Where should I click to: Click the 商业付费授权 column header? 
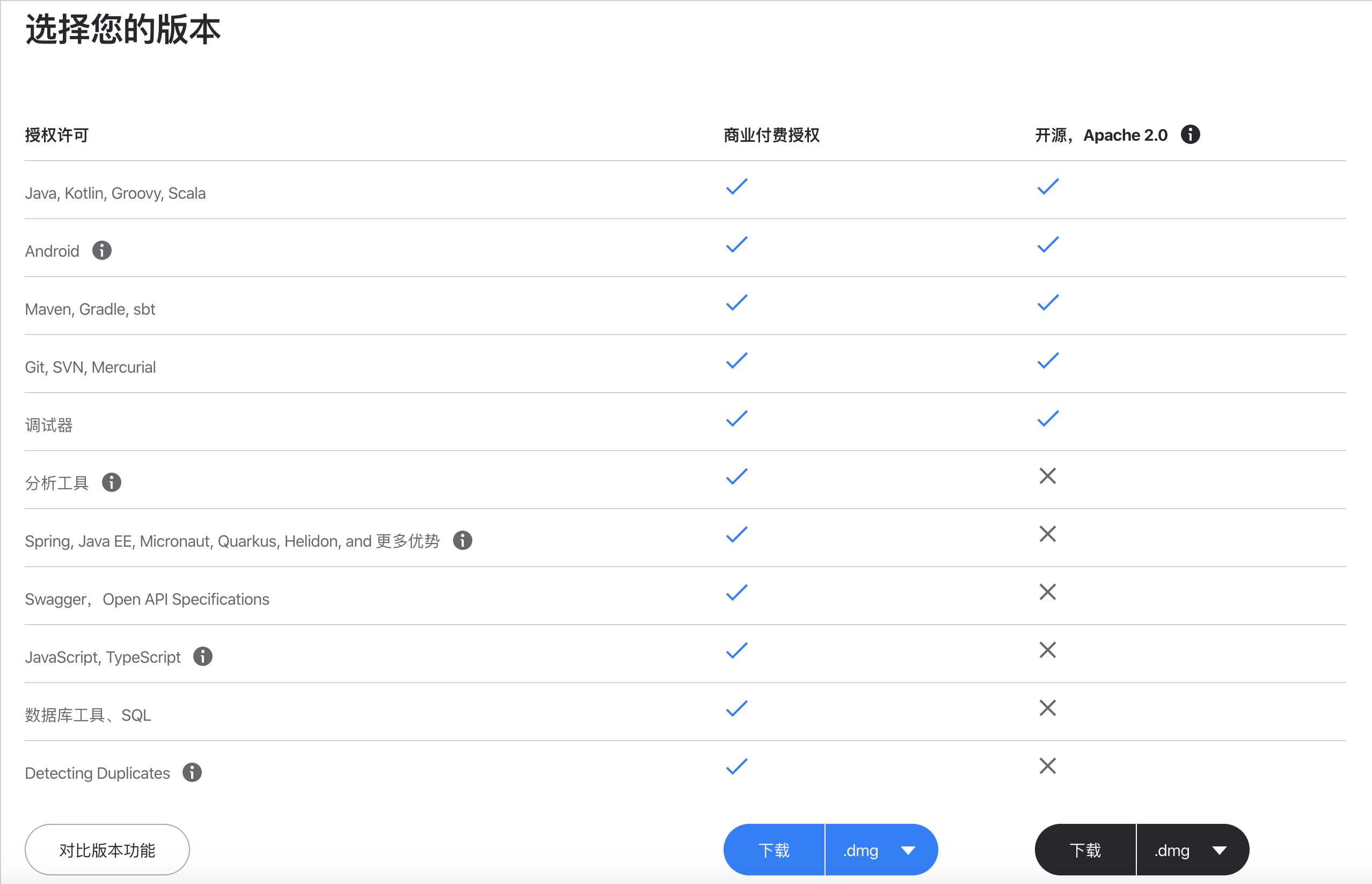point(775,135)
